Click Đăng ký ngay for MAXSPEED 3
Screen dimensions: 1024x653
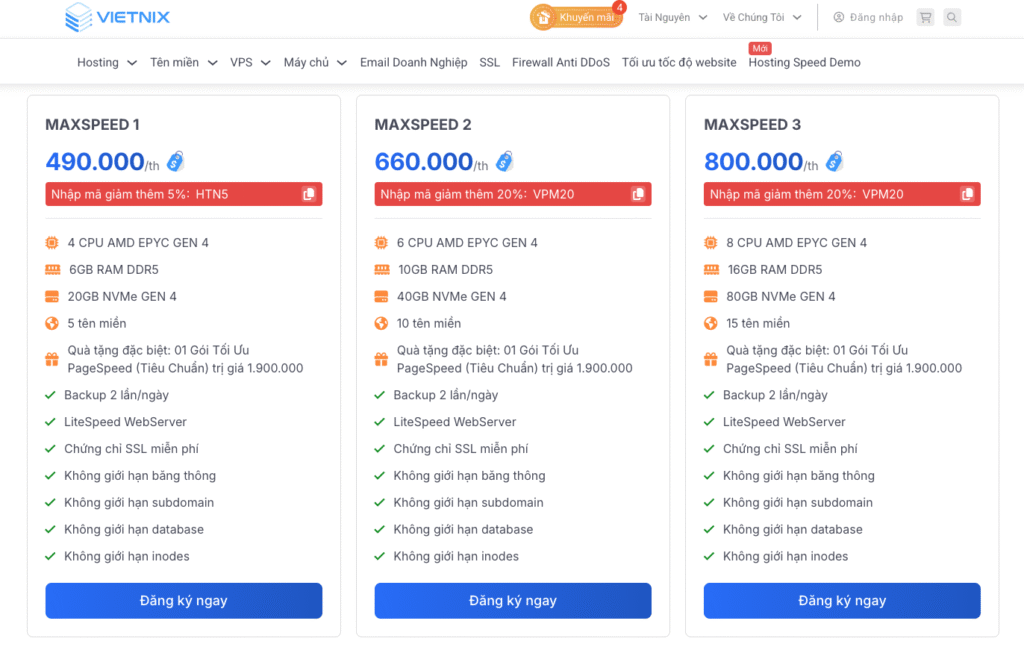click(842, 601)
